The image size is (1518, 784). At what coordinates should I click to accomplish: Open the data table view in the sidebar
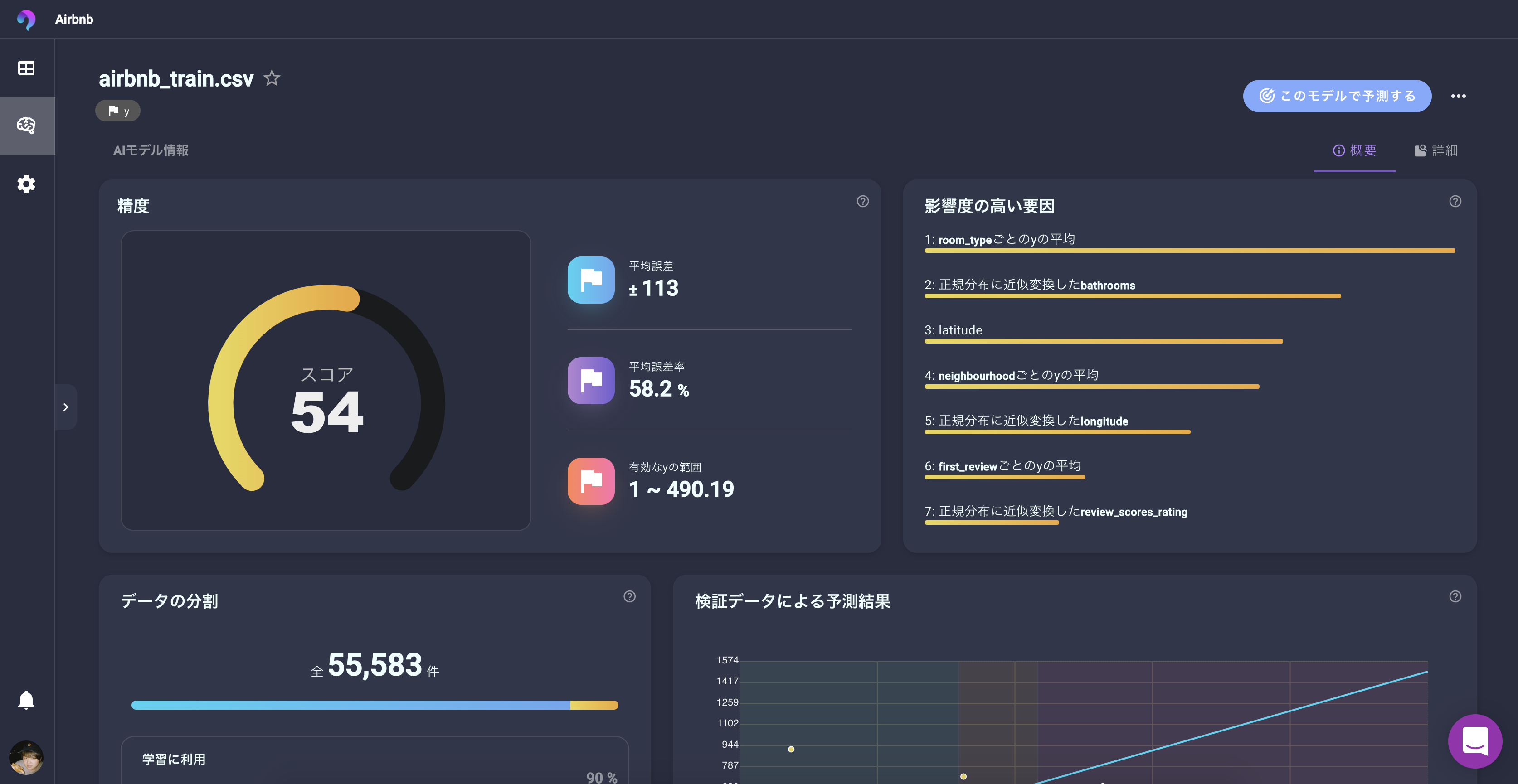26,68
